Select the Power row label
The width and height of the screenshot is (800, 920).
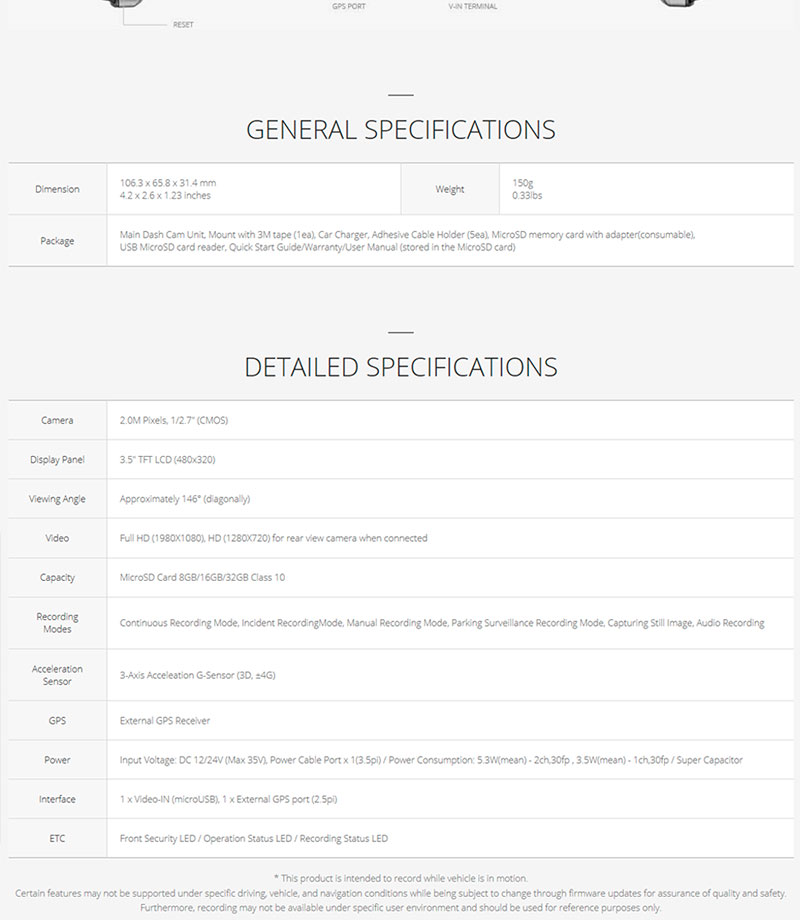click(57, 760)
